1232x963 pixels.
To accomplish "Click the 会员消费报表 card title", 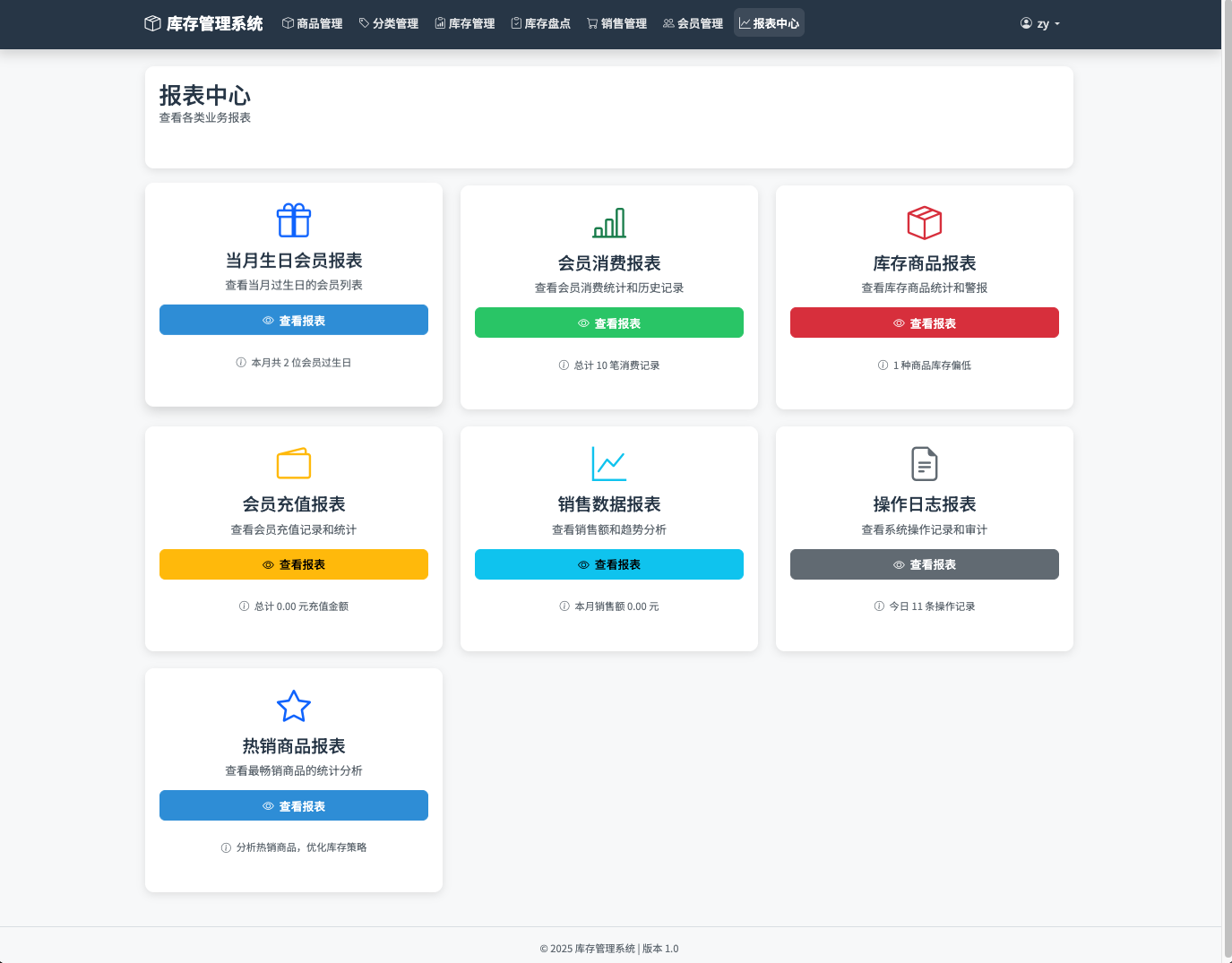I will [x=609, y=263].
